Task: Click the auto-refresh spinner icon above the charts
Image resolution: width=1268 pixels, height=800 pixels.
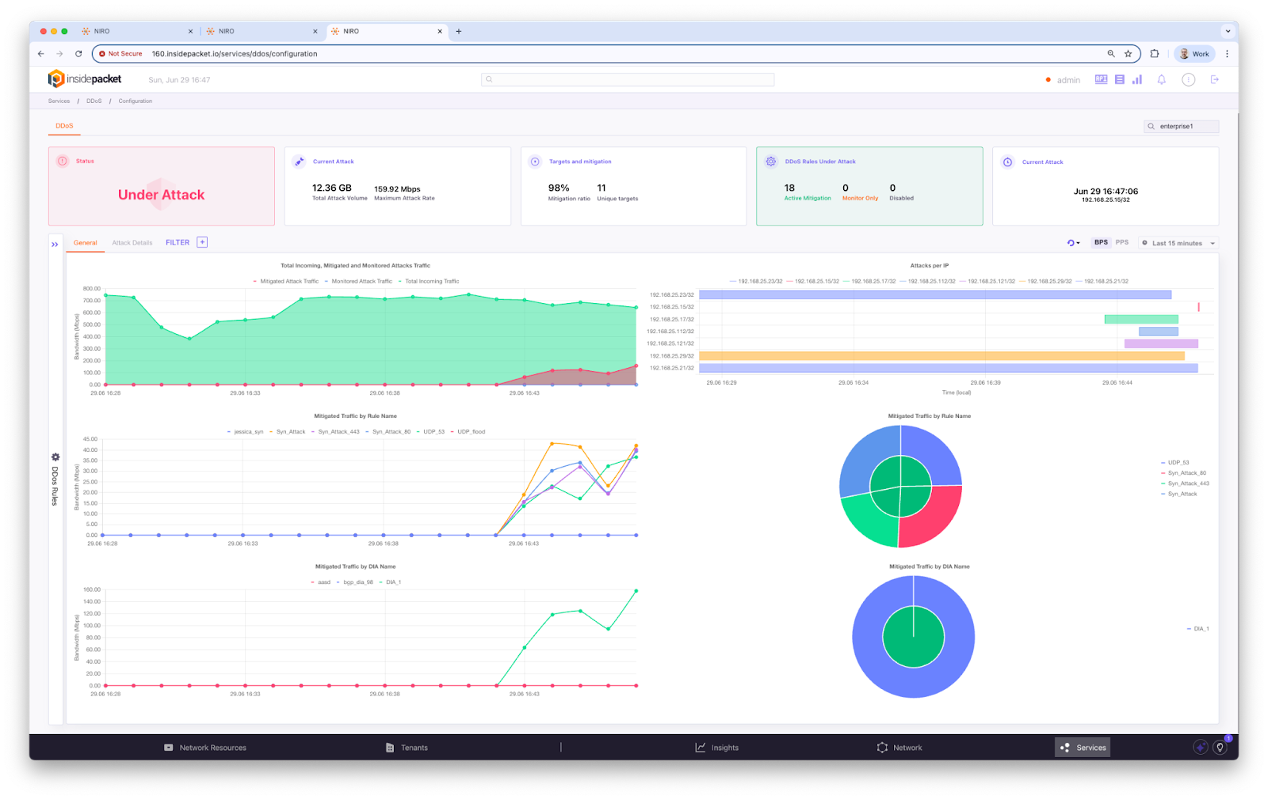Action: pos(1070,242)
